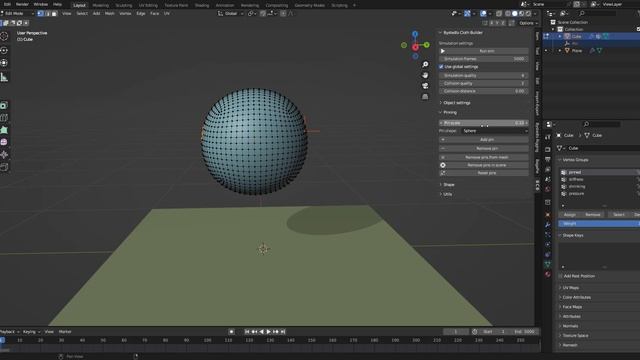Enable solid viewport shading mode
Screen dimensions: 640x360
point(515,13)
